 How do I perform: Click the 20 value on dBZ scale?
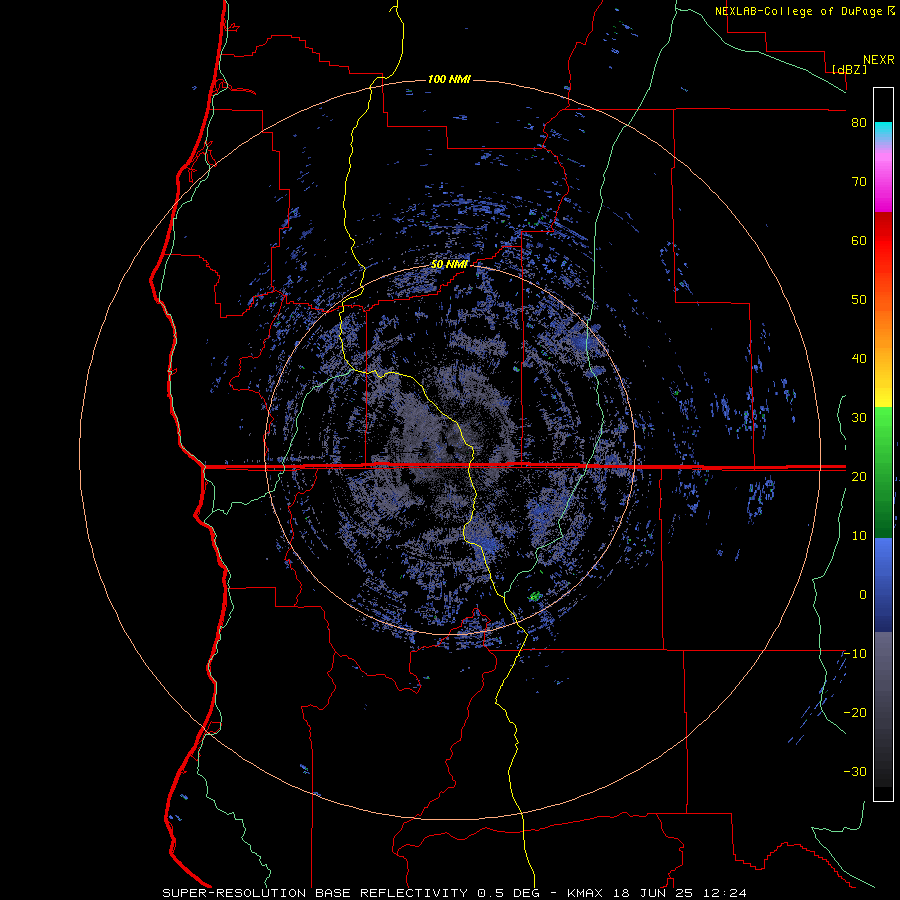tap(859, 476)
